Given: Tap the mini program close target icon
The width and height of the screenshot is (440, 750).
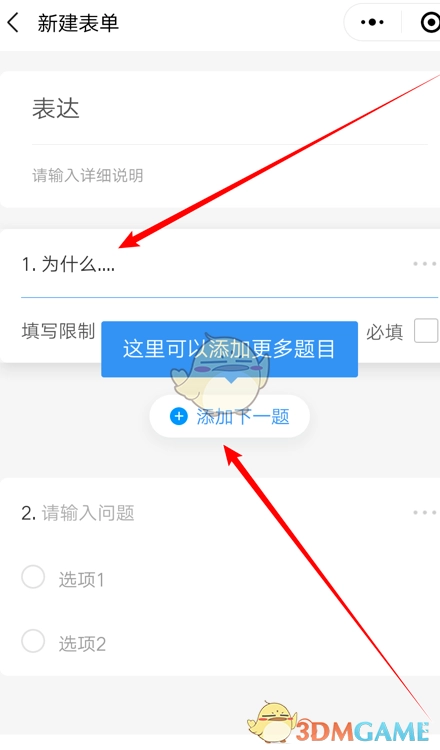Looking at the screenshot, I should point(429,22).
